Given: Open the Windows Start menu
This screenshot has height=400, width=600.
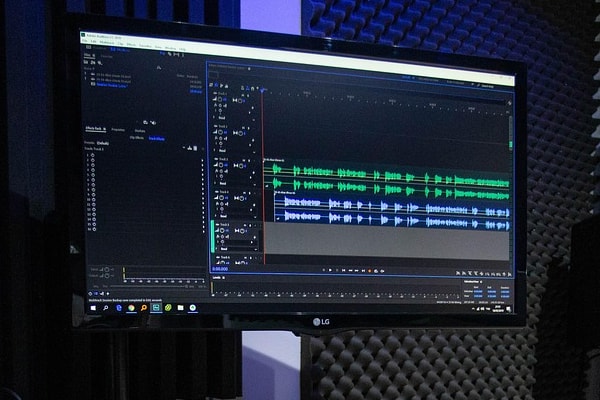Looking at the screenshot, I should 93,306.
